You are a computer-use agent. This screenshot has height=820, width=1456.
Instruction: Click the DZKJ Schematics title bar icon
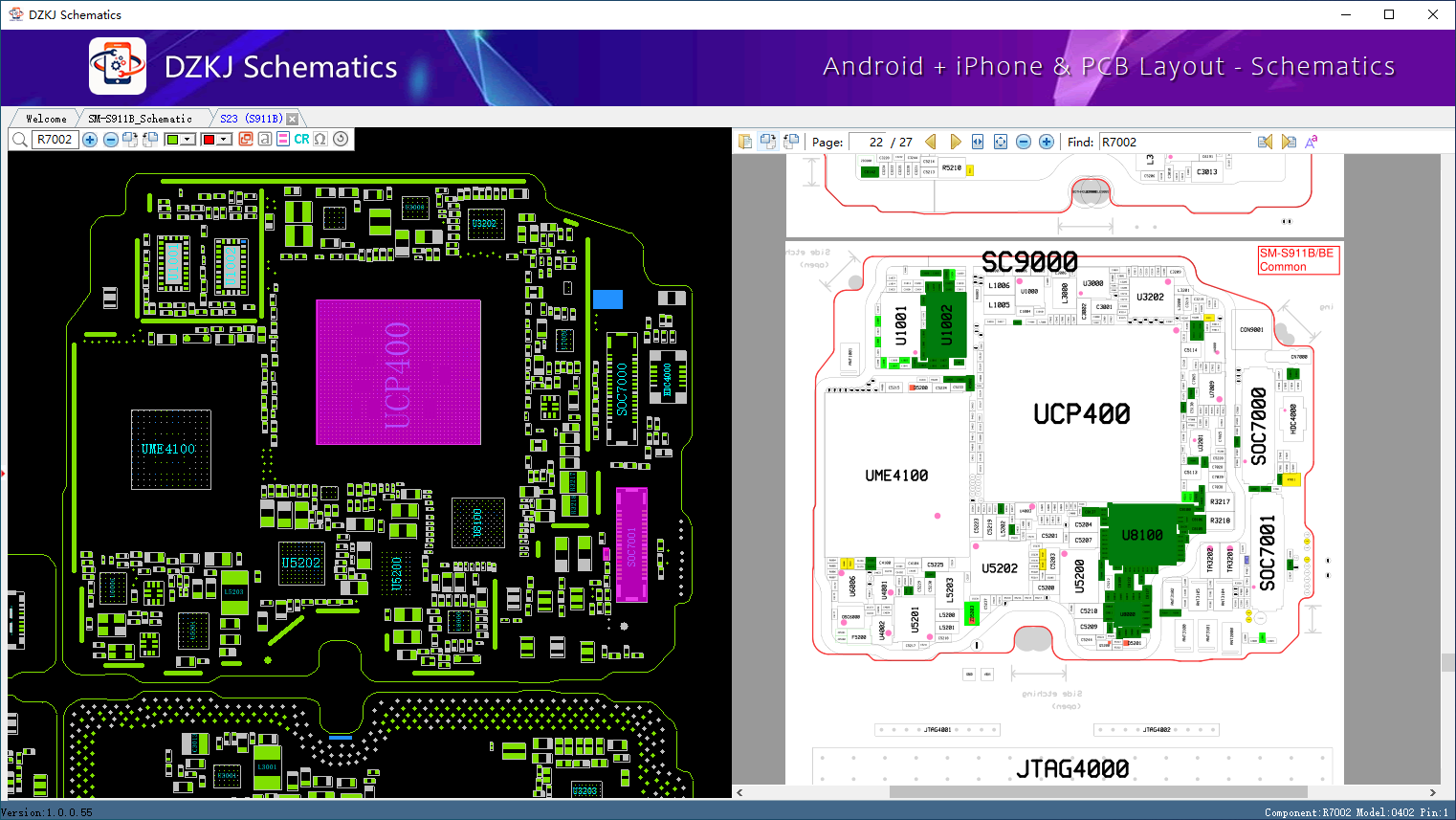pos(15,14)
